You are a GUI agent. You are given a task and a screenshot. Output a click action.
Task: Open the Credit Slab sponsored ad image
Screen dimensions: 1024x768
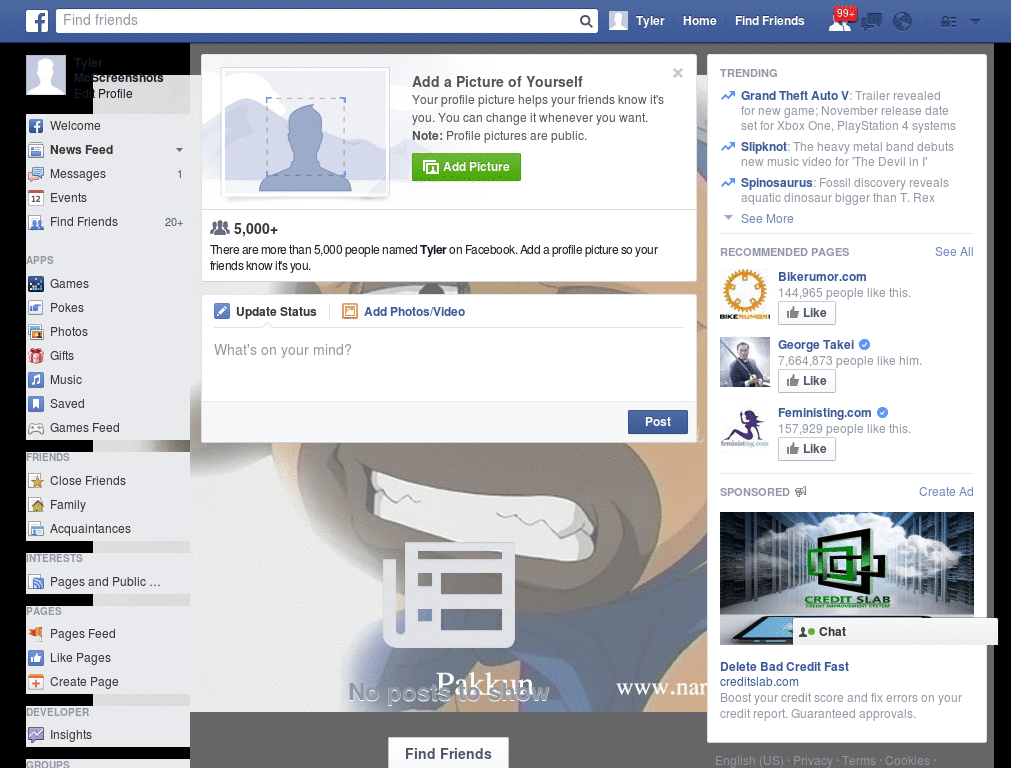point(846,578)
